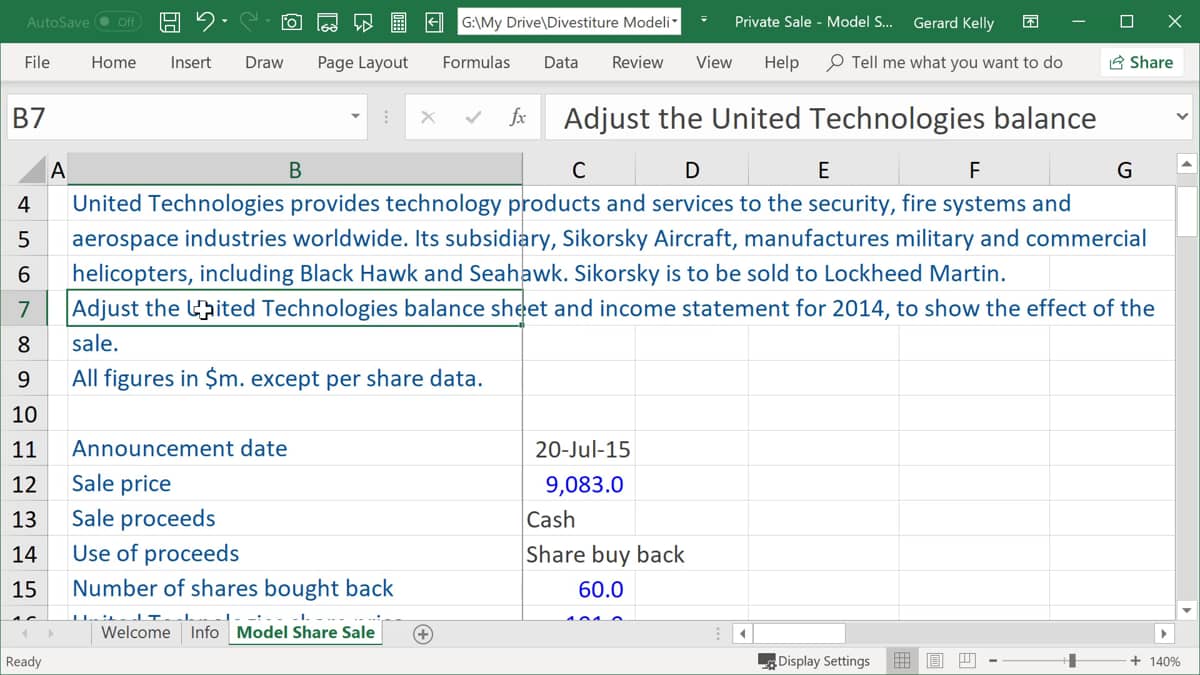The width and height of the screenshot is (1200, 675).
Task: Select the Use of proceeds label cell
Action: click(x=295, y=554)
